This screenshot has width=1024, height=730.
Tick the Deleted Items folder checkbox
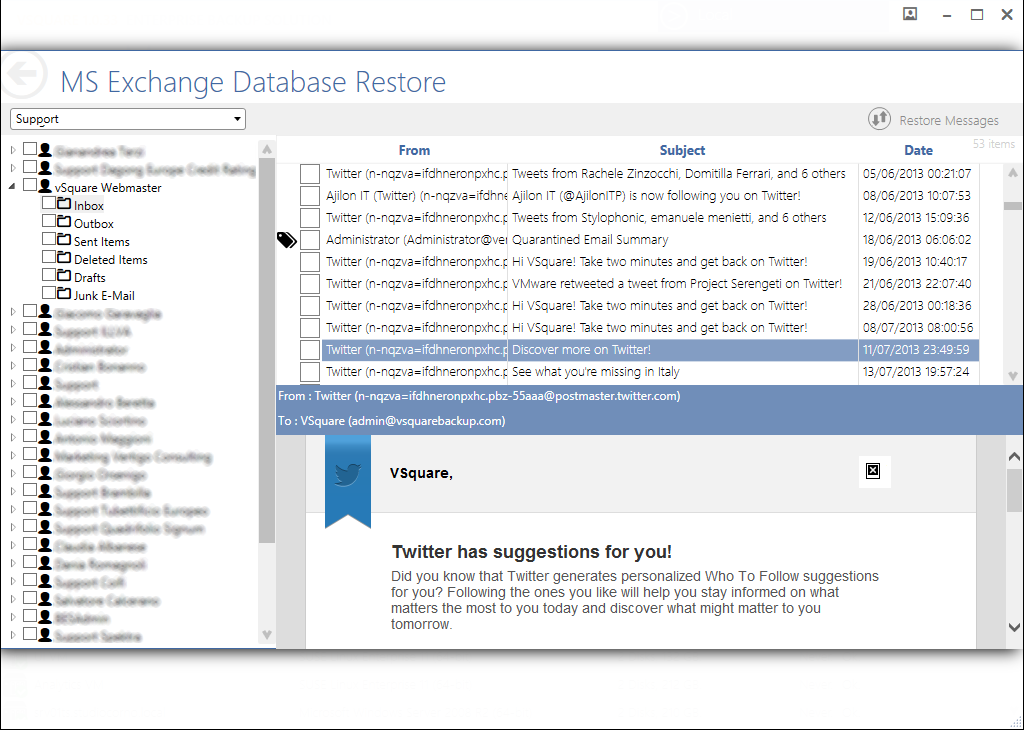(x=49, y=257)
